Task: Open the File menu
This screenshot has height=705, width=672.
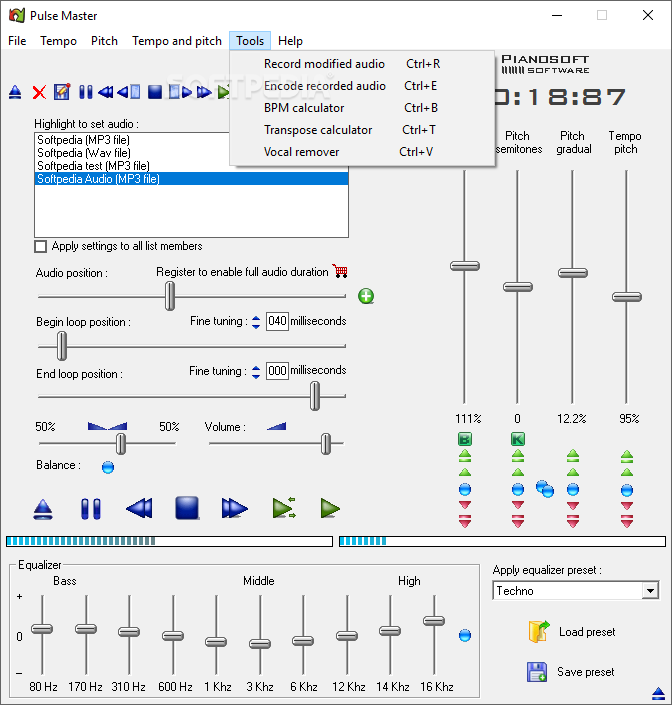Action: tap(17, 41)
